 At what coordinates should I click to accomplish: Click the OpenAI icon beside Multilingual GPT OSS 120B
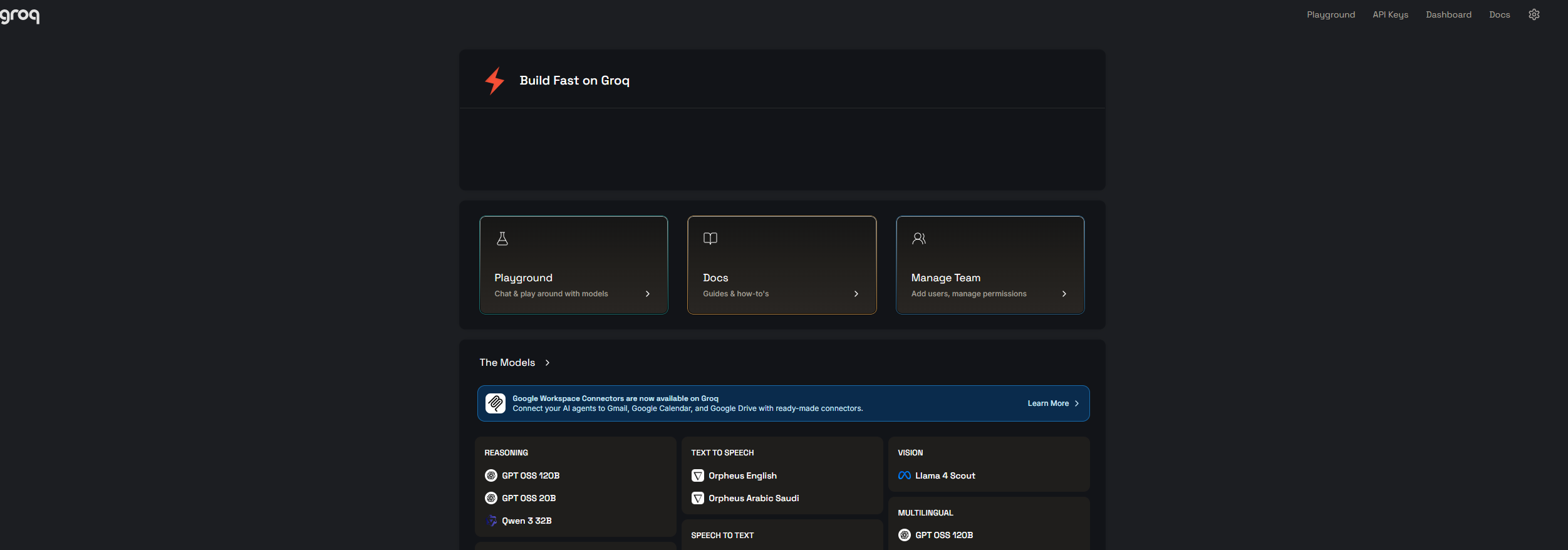[905, 535]
